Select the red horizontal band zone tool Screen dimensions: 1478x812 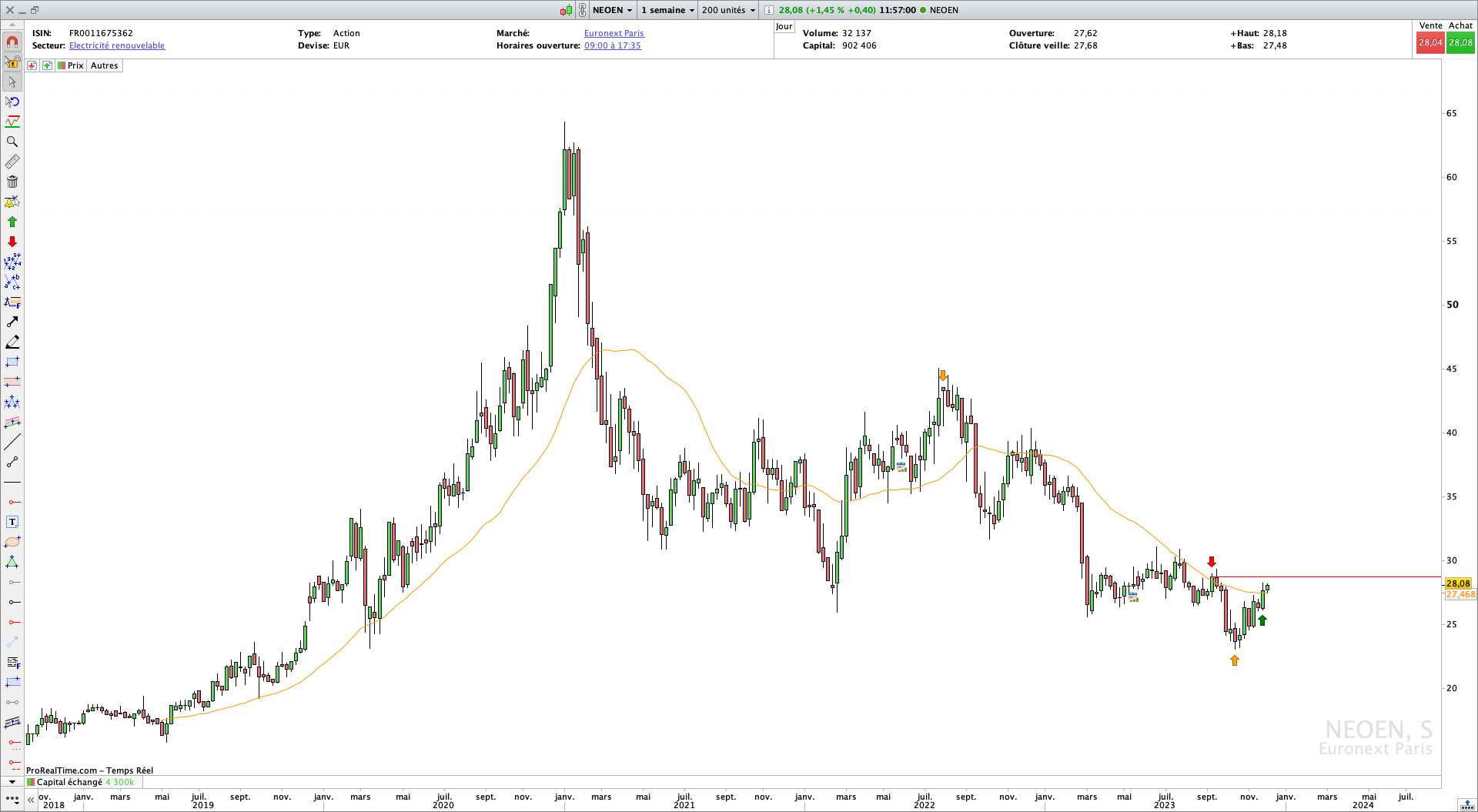[x=12, y=382]
